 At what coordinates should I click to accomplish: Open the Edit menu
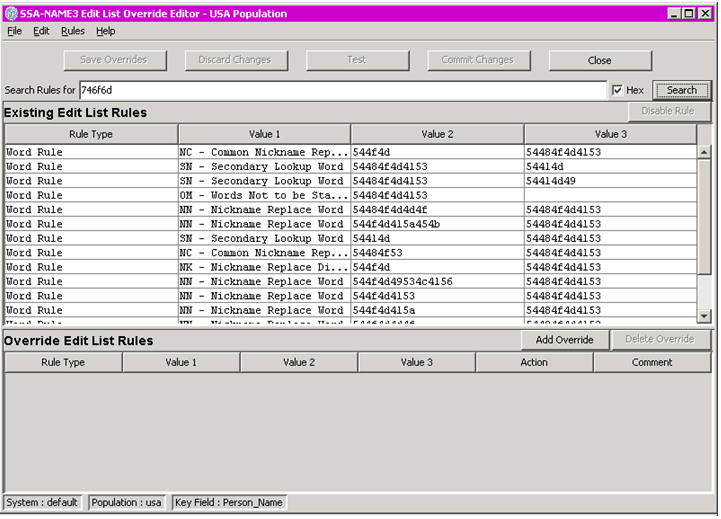tap(41, 31)
